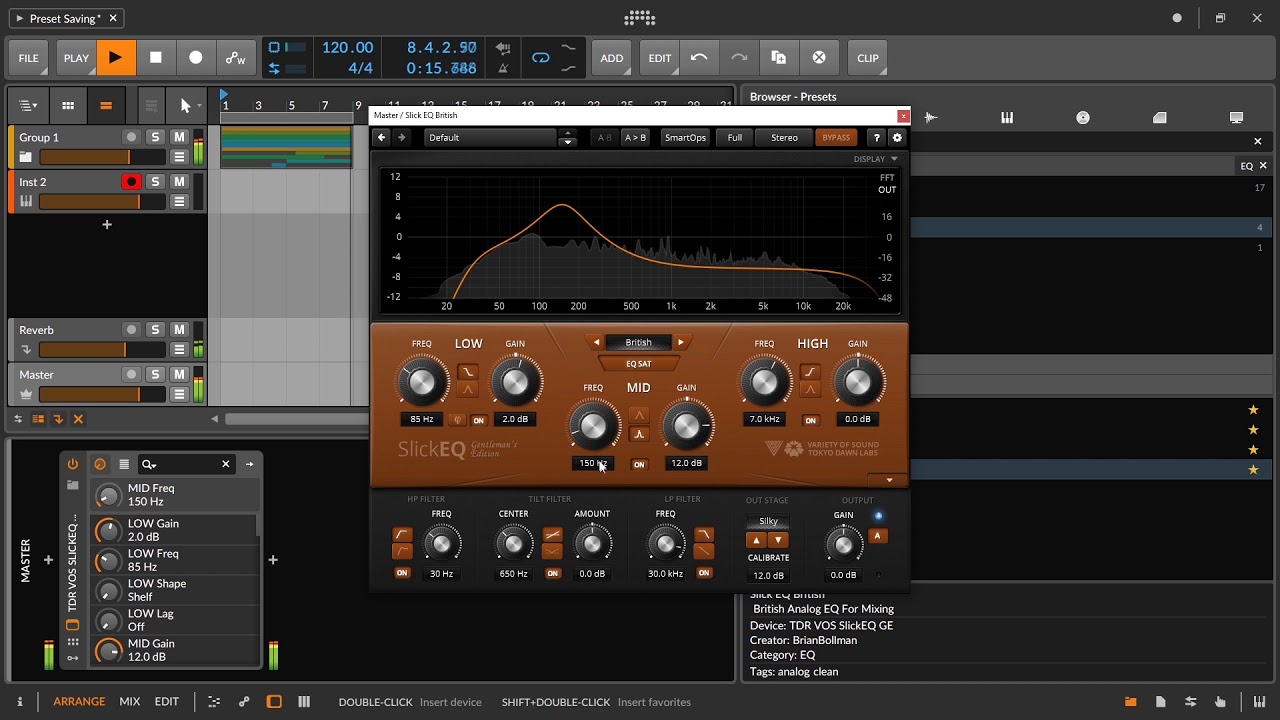
Task: Switch to the MIX view tab
Action: [x=130, y=702]
